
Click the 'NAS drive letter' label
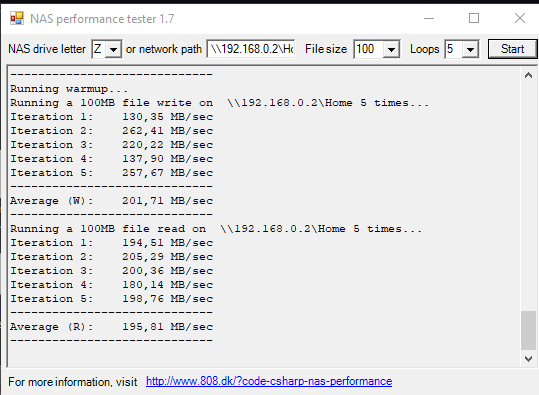[47, 49]
